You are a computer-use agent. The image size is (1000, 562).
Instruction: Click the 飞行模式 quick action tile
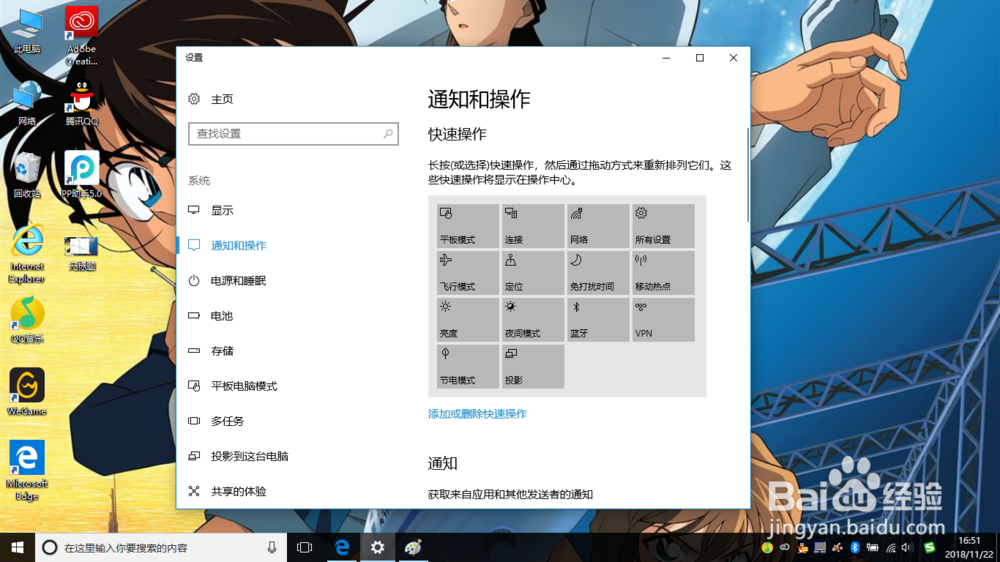coord(467,272)
